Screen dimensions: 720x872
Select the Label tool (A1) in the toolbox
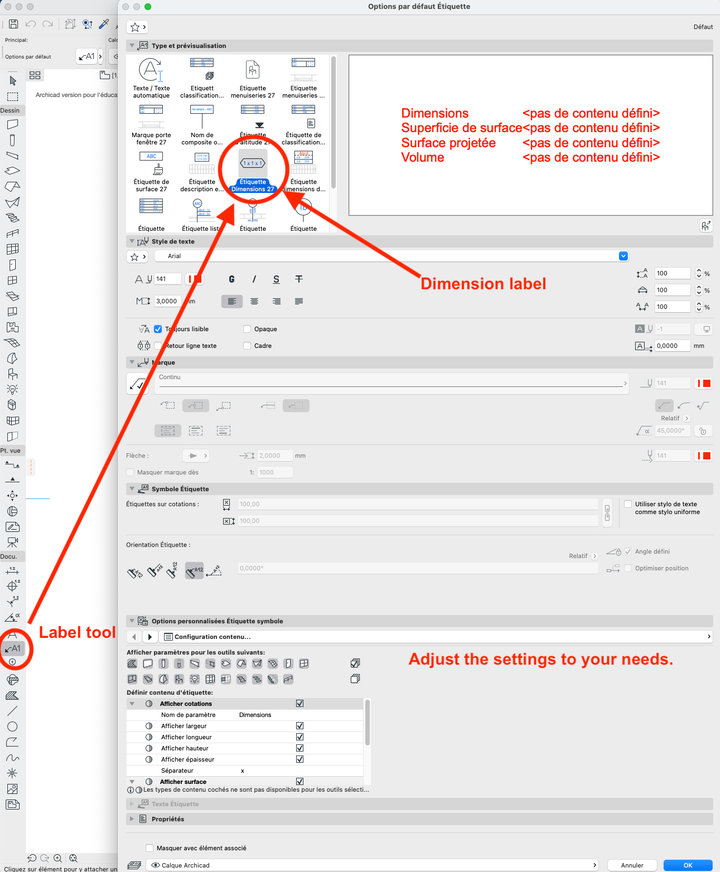(12, 648)
